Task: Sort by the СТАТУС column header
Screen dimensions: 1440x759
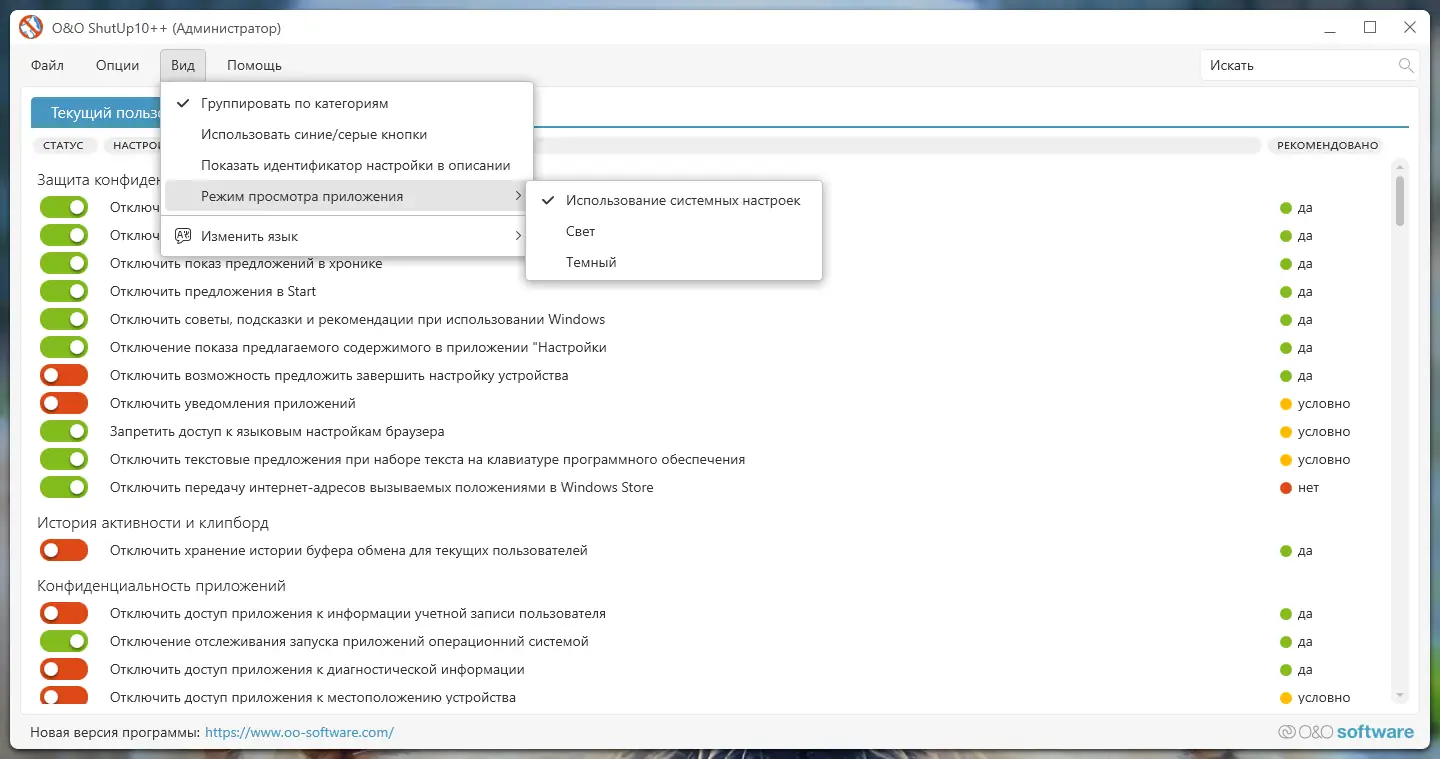Action: (x=64, y=146)
